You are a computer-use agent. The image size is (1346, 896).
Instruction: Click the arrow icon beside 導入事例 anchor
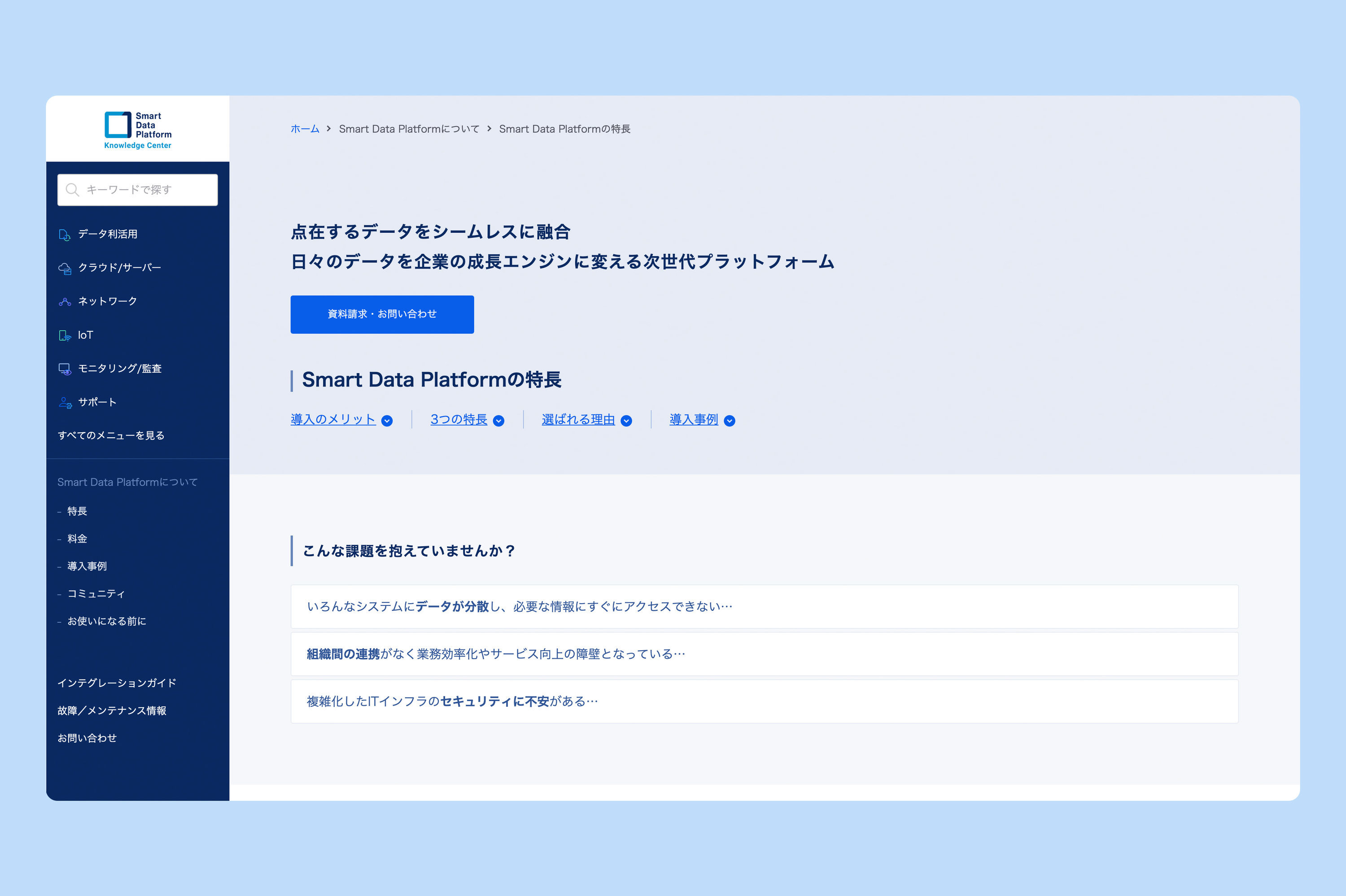click(729, 421)
